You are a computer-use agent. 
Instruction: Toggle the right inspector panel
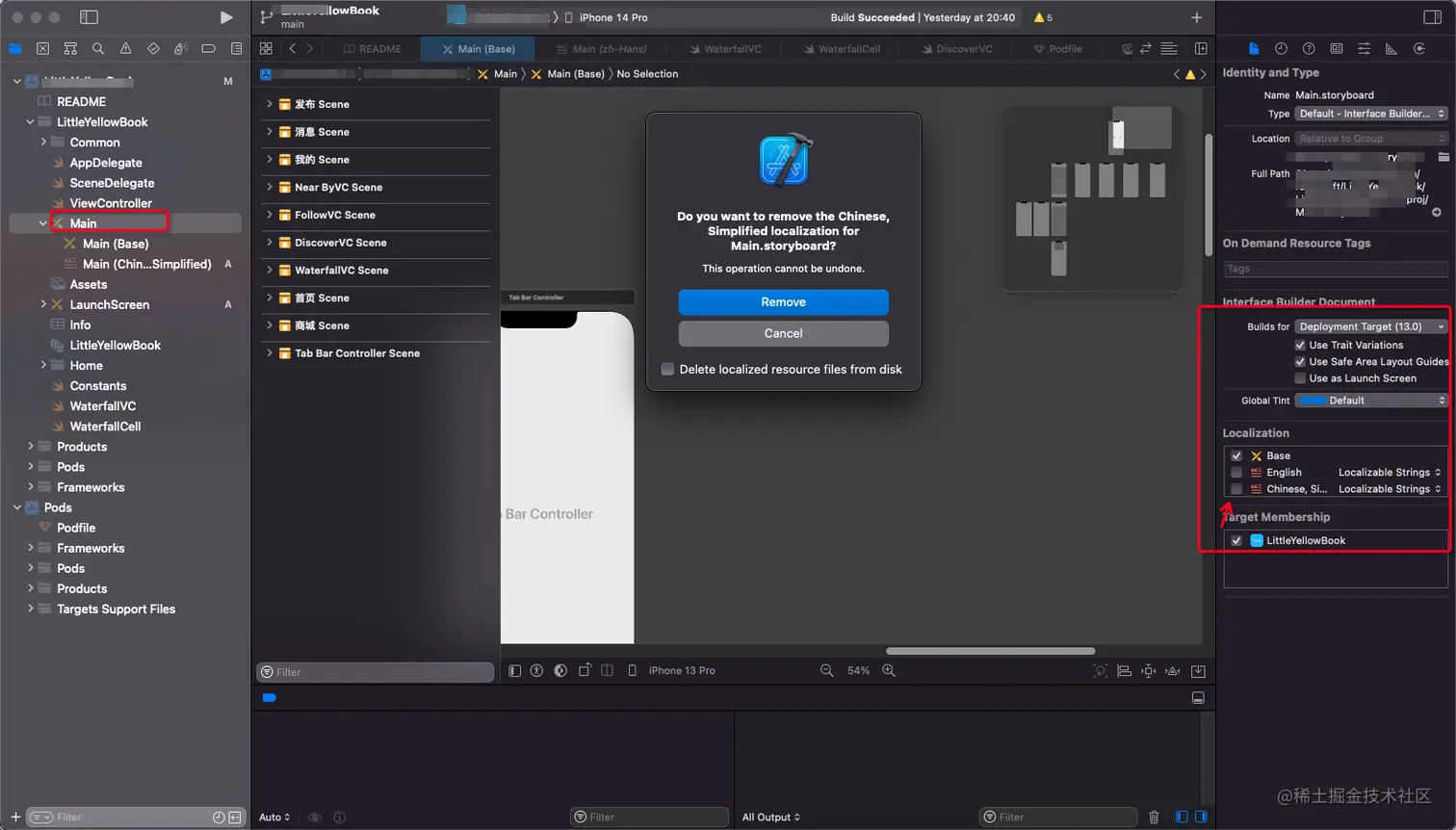[1432, 17]
